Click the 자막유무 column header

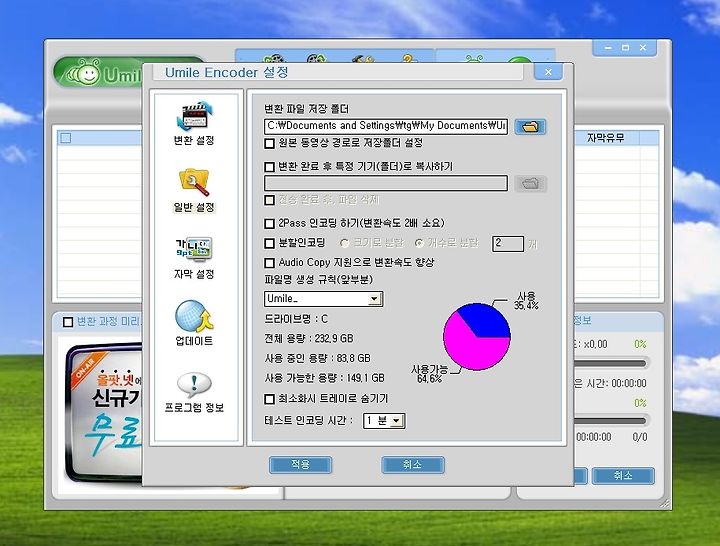click(x=606, y=138)
